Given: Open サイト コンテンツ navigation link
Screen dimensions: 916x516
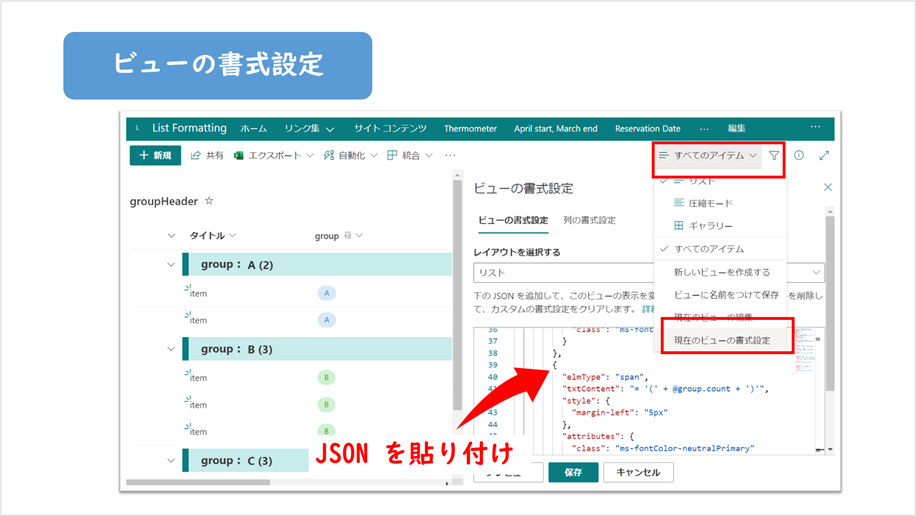Looking at the screenshot, I should coord(390,129).
